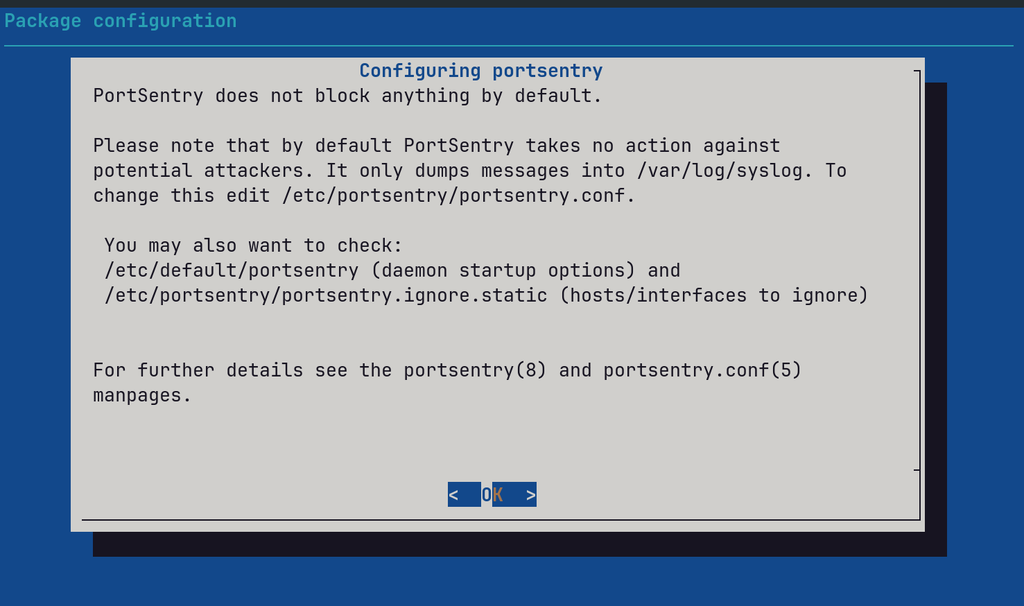Image resolution: width=1024 pixels, height=606 pixels.
Task: Click the 'For further details see' manpage line
Action: (x=447, y=370)
